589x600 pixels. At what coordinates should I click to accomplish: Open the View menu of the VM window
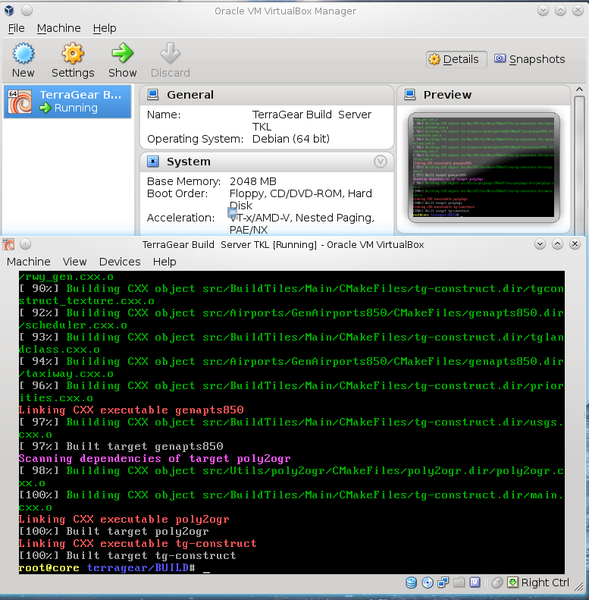tap(75, 262)
